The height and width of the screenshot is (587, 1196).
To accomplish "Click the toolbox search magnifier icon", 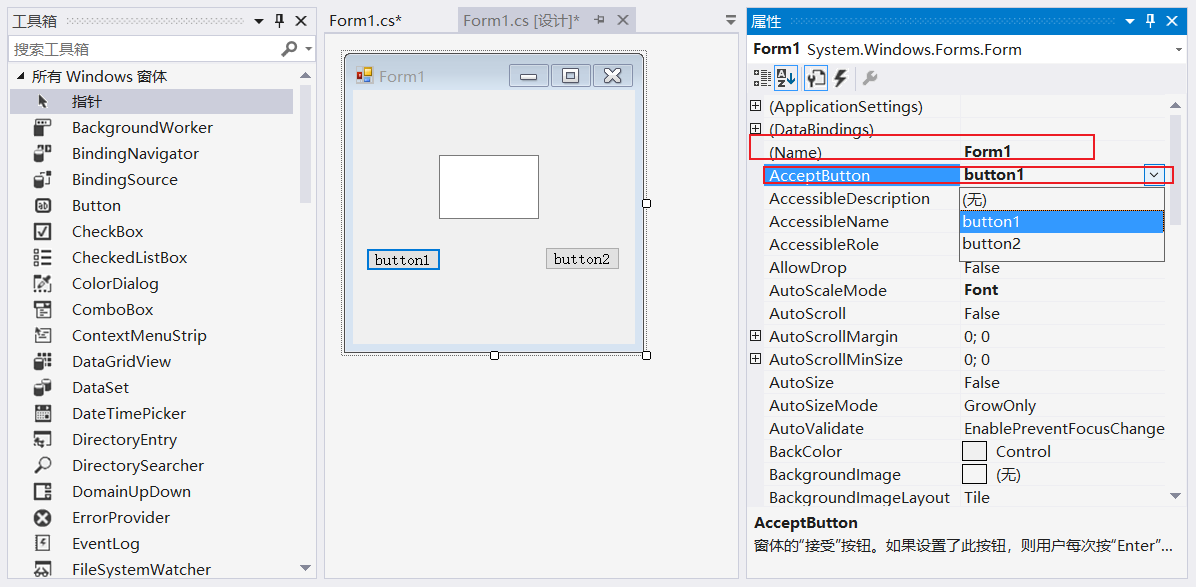I will pyautogui.click(x=289, y=49).
